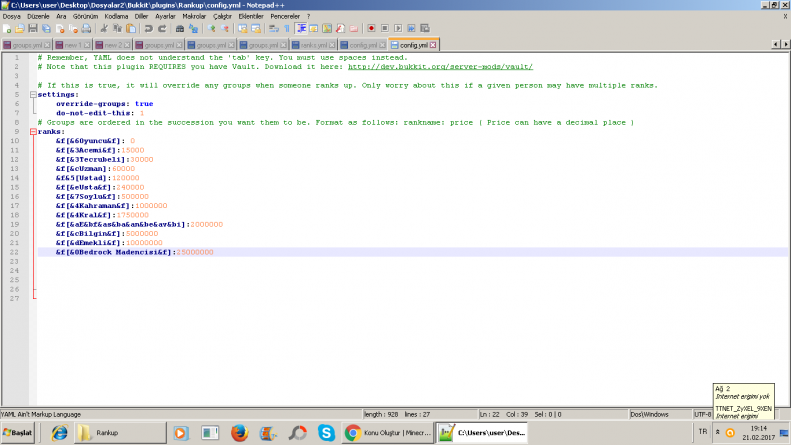The image size is (791, 445).
Task: Start recording a macro
Action: (x=371, y=29)
